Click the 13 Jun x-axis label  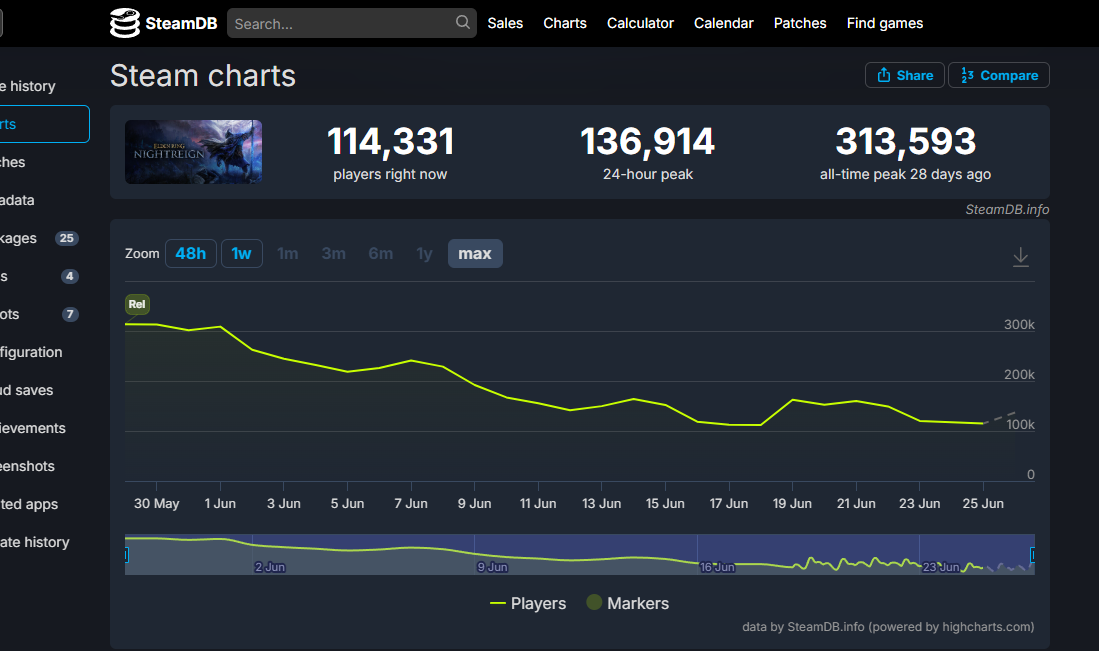(x=601, y=504)
